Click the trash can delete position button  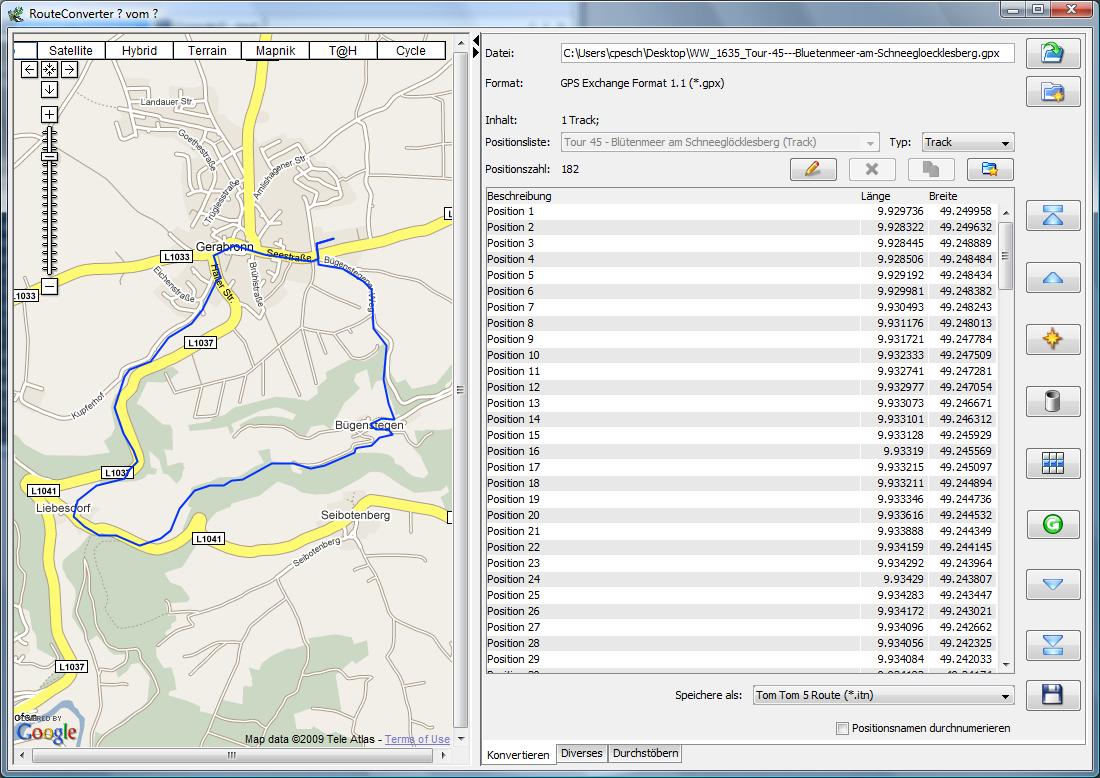[x=1052, y=402]
